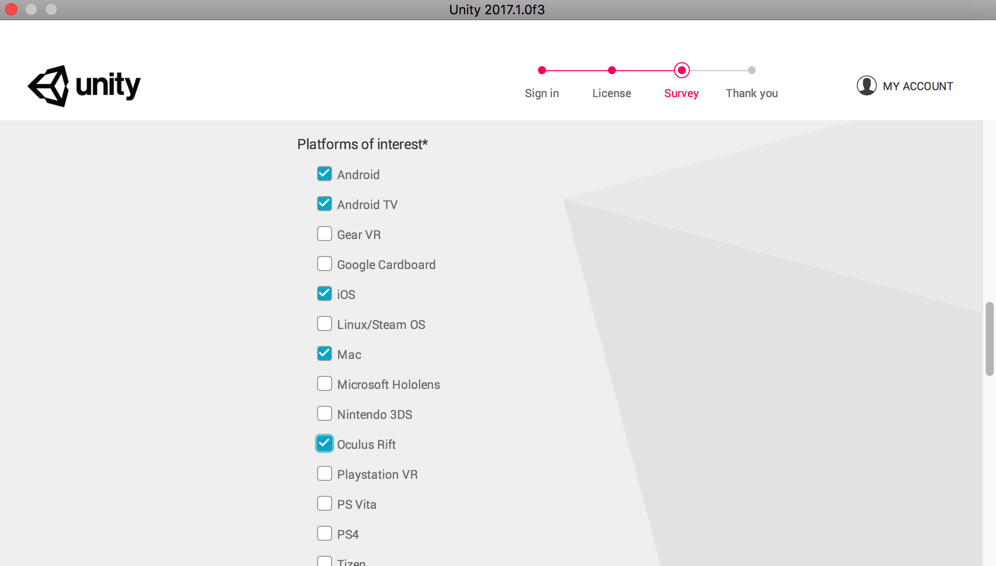Click the Linux/Steam OS label

point(381,325)
